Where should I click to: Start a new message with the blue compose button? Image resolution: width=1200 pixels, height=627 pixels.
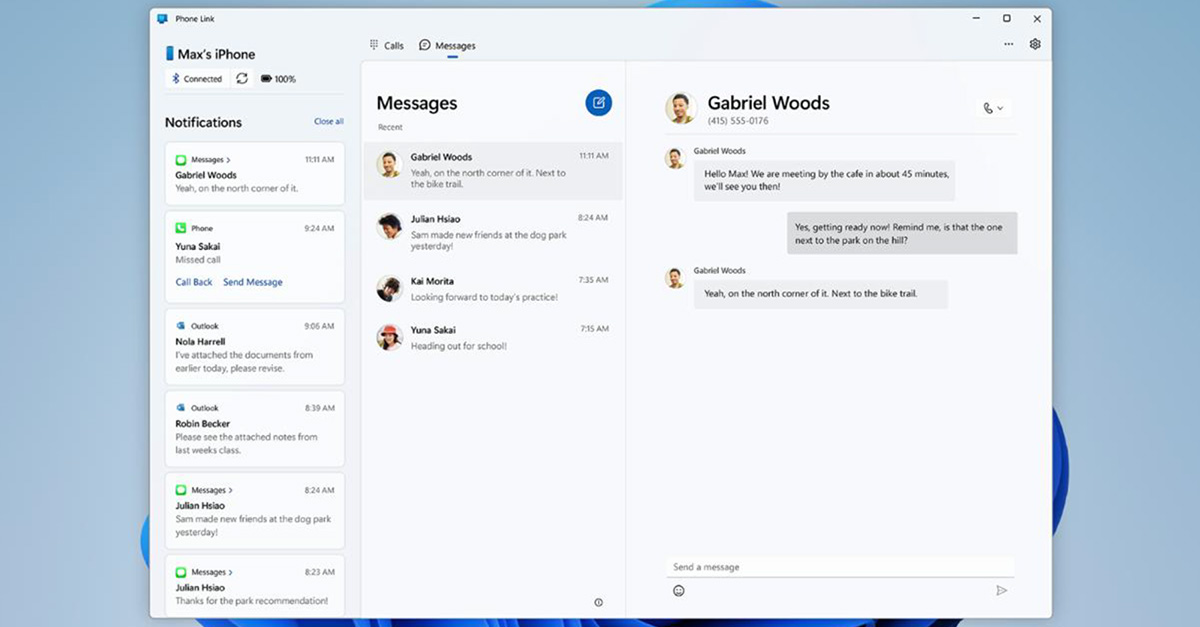click(598, 102)
